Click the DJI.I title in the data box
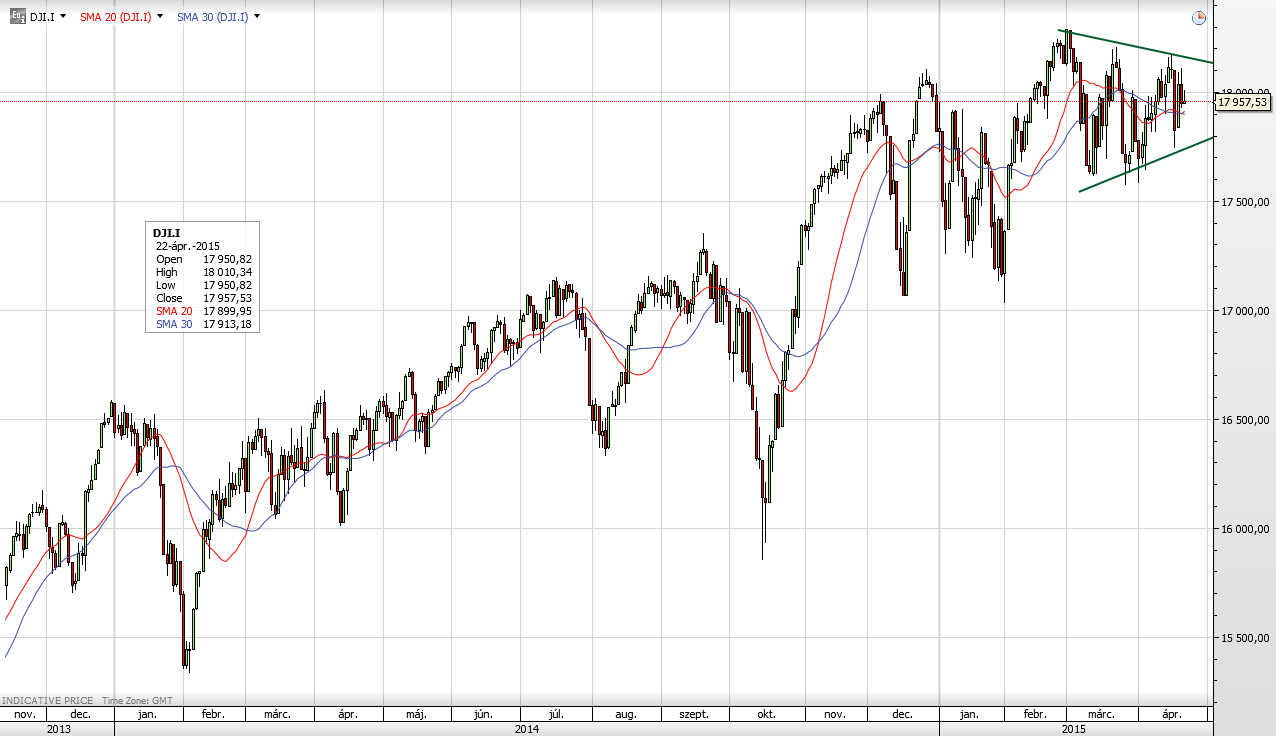 167,232
